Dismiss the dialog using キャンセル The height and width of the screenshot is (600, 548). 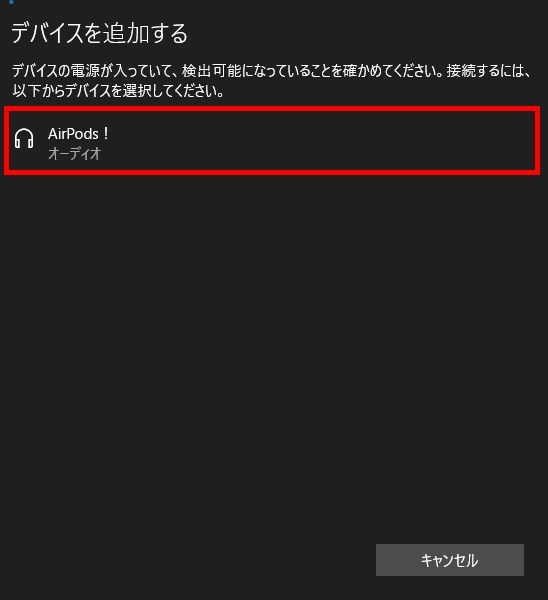pos(450,560)
